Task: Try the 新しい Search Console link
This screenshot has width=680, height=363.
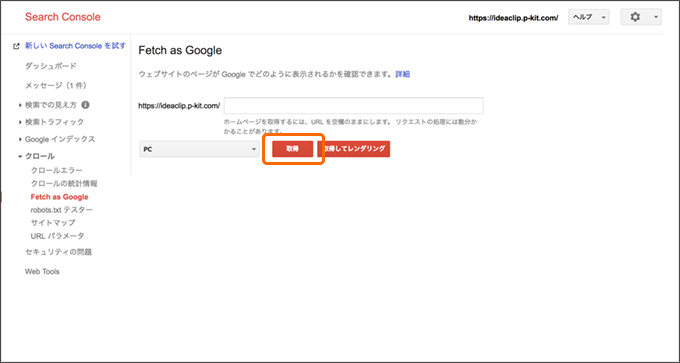Action: (75, 46)
